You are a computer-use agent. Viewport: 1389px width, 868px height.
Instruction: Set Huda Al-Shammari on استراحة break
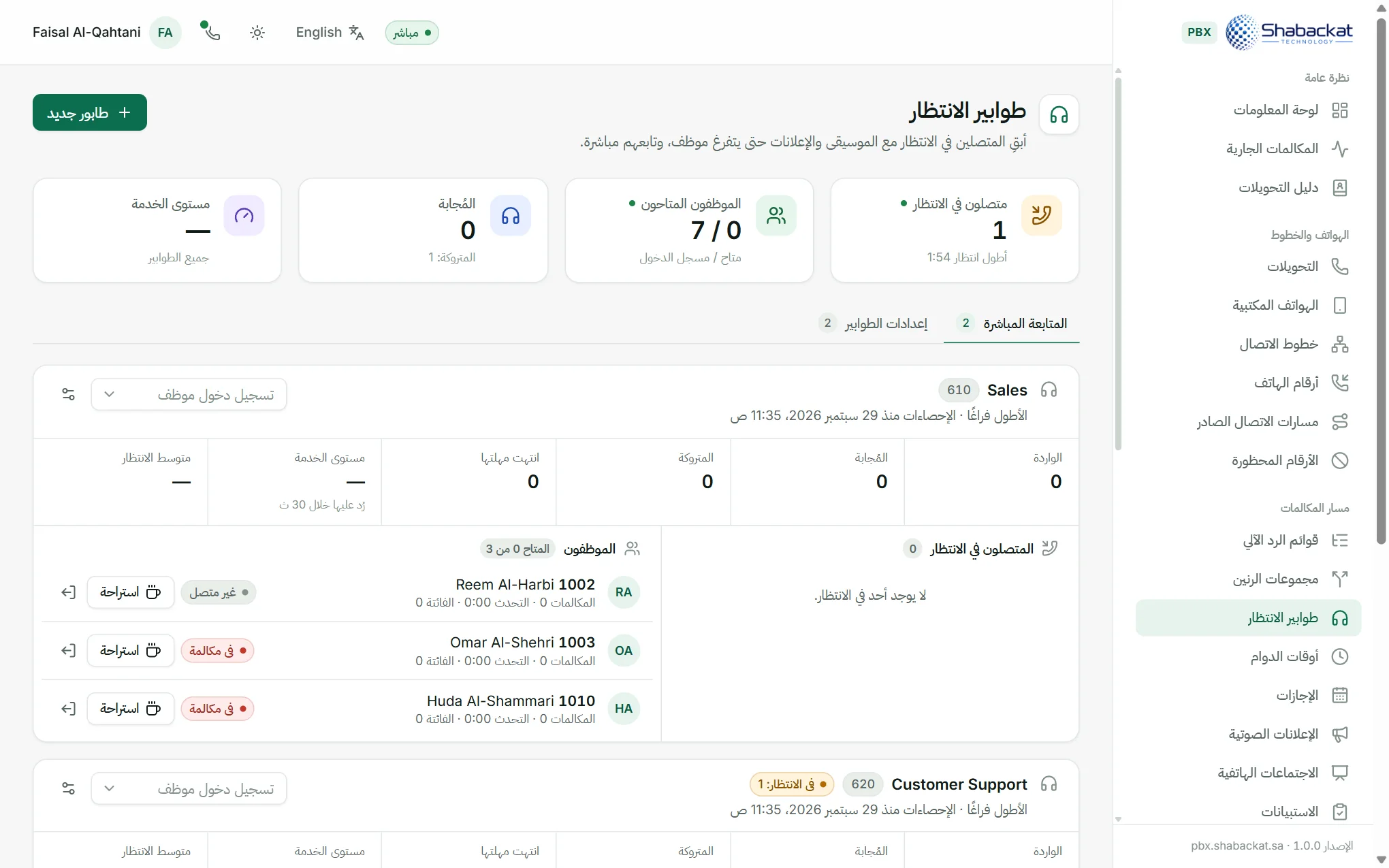click(131, 709)
